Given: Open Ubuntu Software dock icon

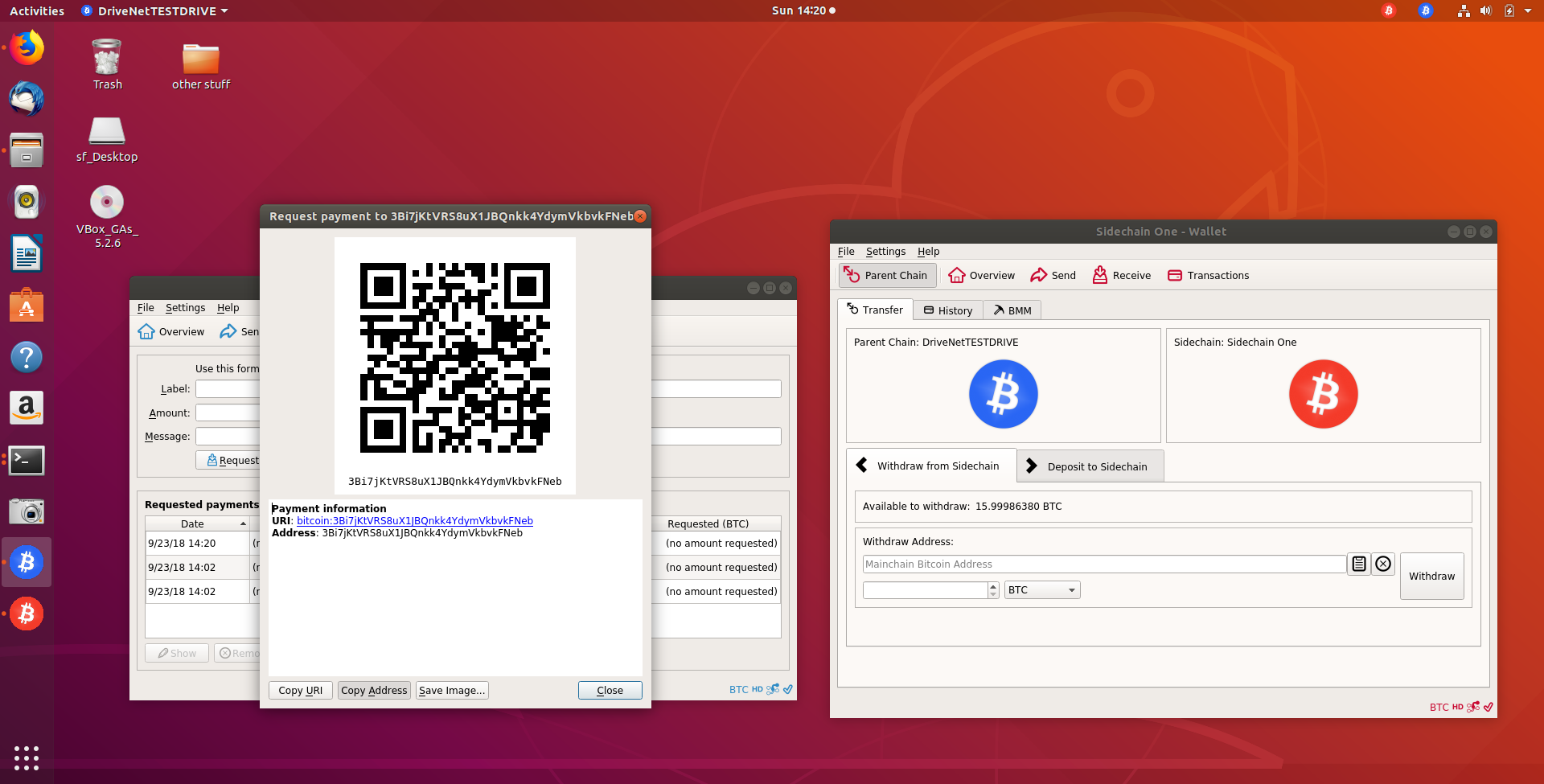Looking at the screenshot, I should pos(27,306).
